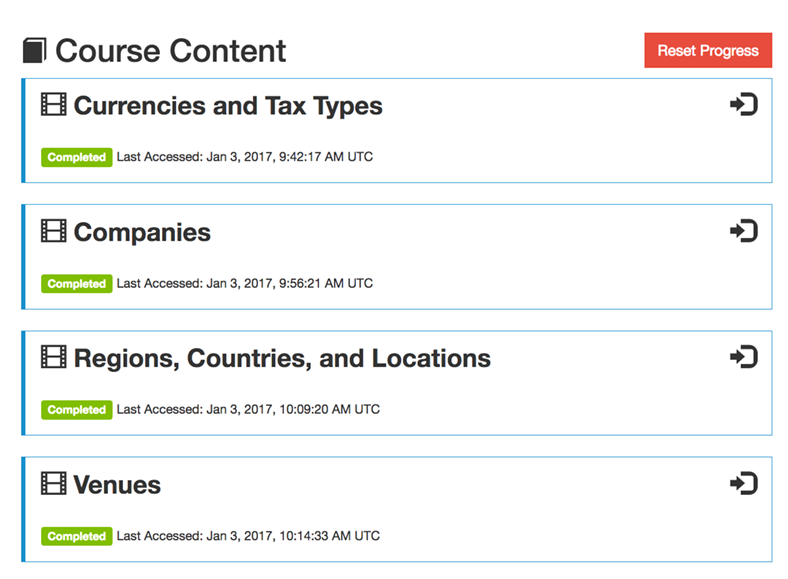788x579 pixels.
Task: Click the film strip icon next to Venues
Action: tap(54, 484)
